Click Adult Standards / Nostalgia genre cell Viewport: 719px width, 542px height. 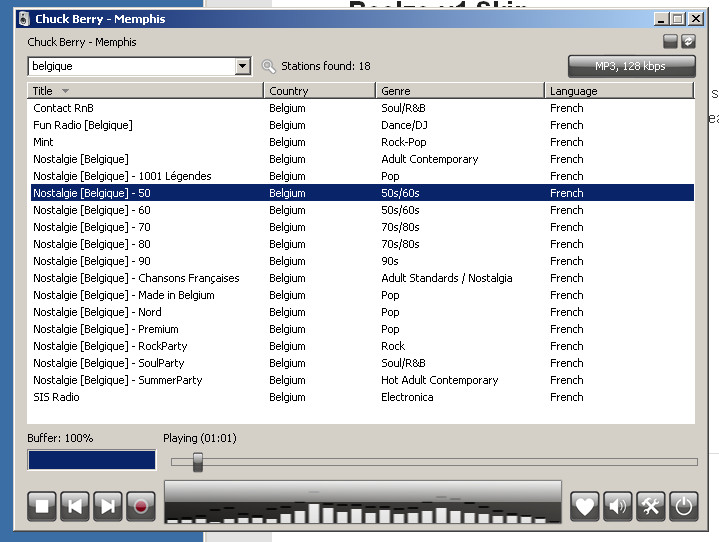pyautogui.click(x=447, y=278)
